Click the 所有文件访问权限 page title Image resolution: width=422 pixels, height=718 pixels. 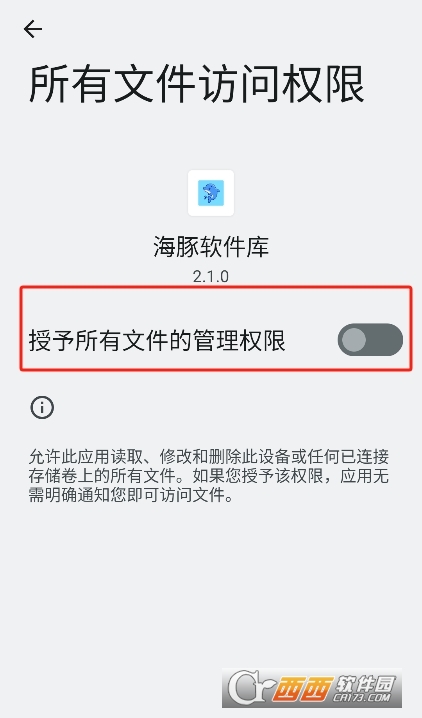tap(197, 84)
